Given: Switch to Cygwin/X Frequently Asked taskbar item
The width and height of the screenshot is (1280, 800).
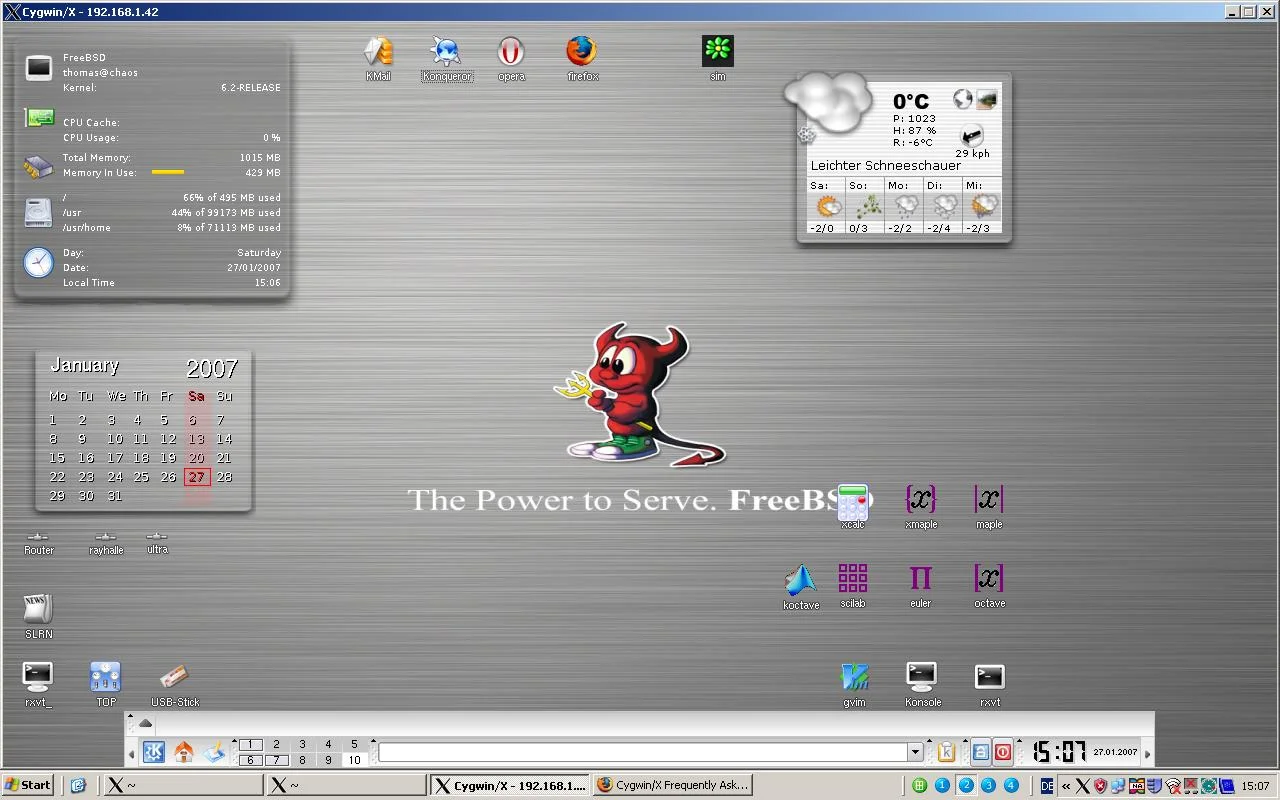Looking at the screenshot, I should tap(672, 786).
